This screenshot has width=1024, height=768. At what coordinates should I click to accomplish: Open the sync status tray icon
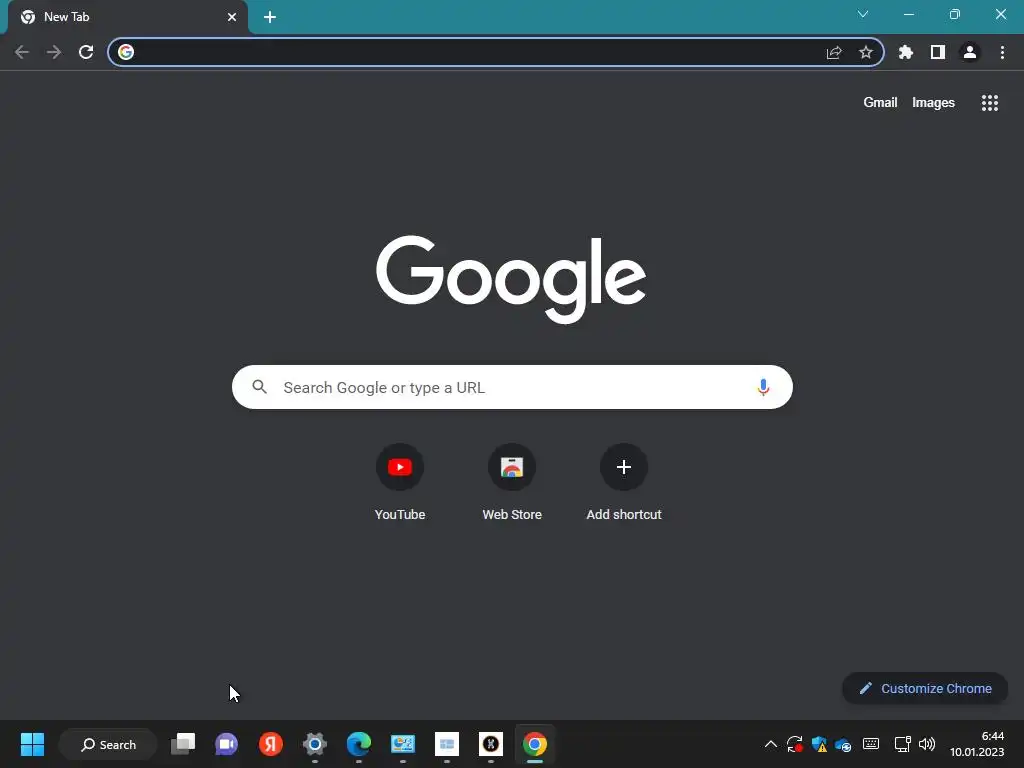795,744
